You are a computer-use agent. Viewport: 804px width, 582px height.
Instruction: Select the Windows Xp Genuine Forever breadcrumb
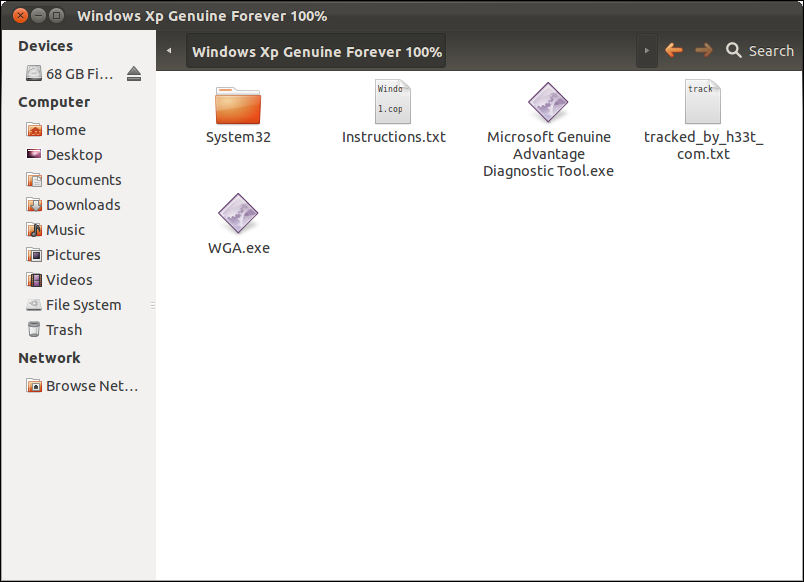tap(316, 49)
